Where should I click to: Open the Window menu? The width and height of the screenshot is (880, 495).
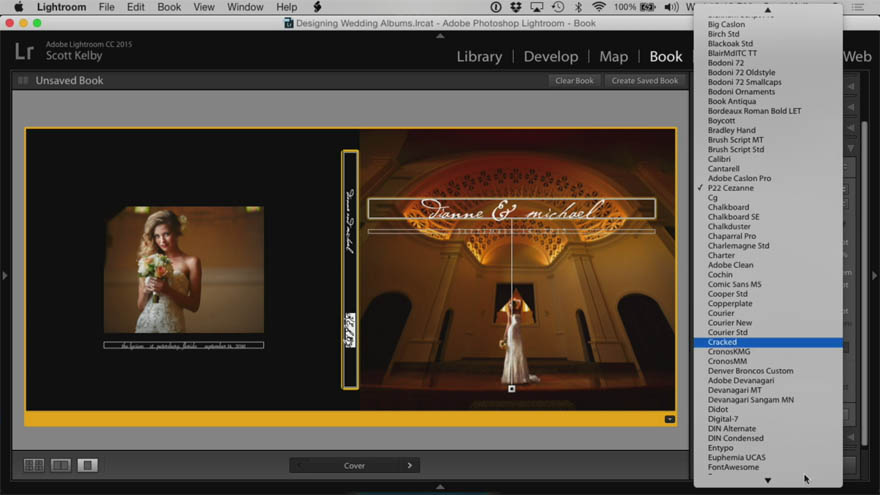click(245, 7)
